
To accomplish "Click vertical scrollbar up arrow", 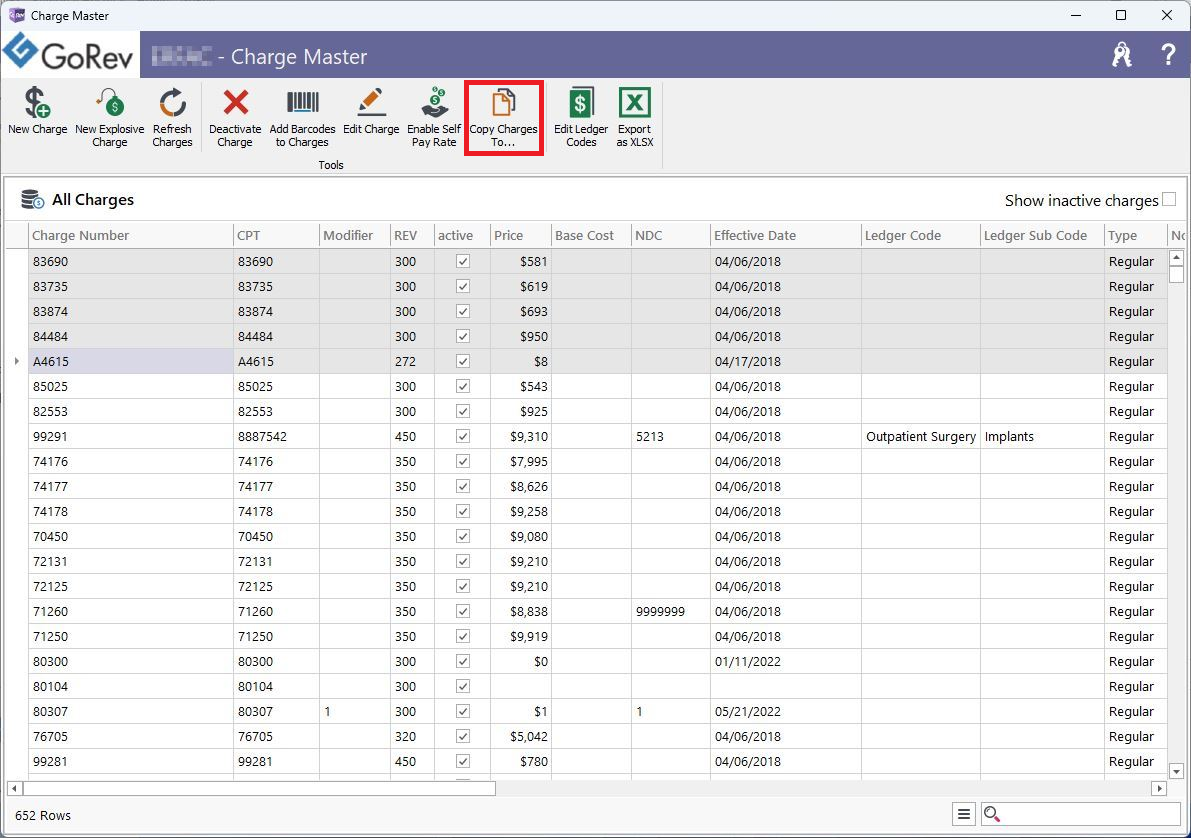I will (x=1176, y=258).
